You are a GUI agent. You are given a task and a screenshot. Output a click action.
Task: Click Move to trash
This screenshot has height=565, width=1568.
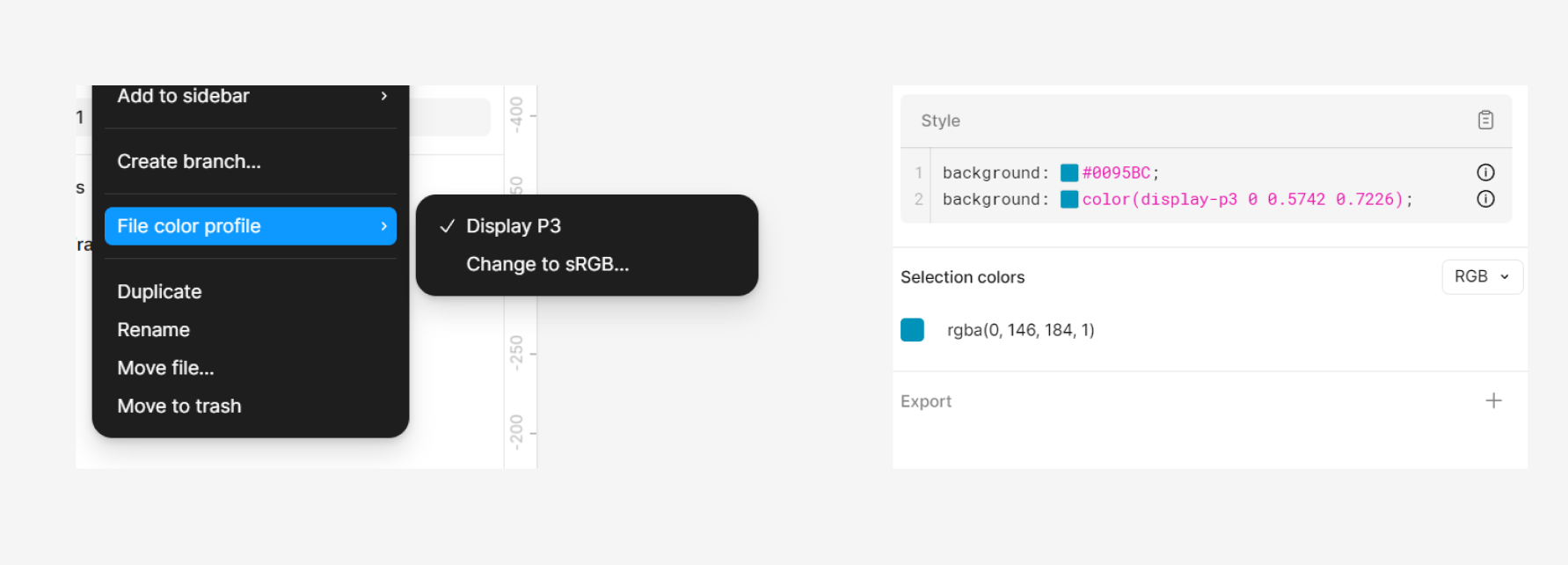click(179, 406)
